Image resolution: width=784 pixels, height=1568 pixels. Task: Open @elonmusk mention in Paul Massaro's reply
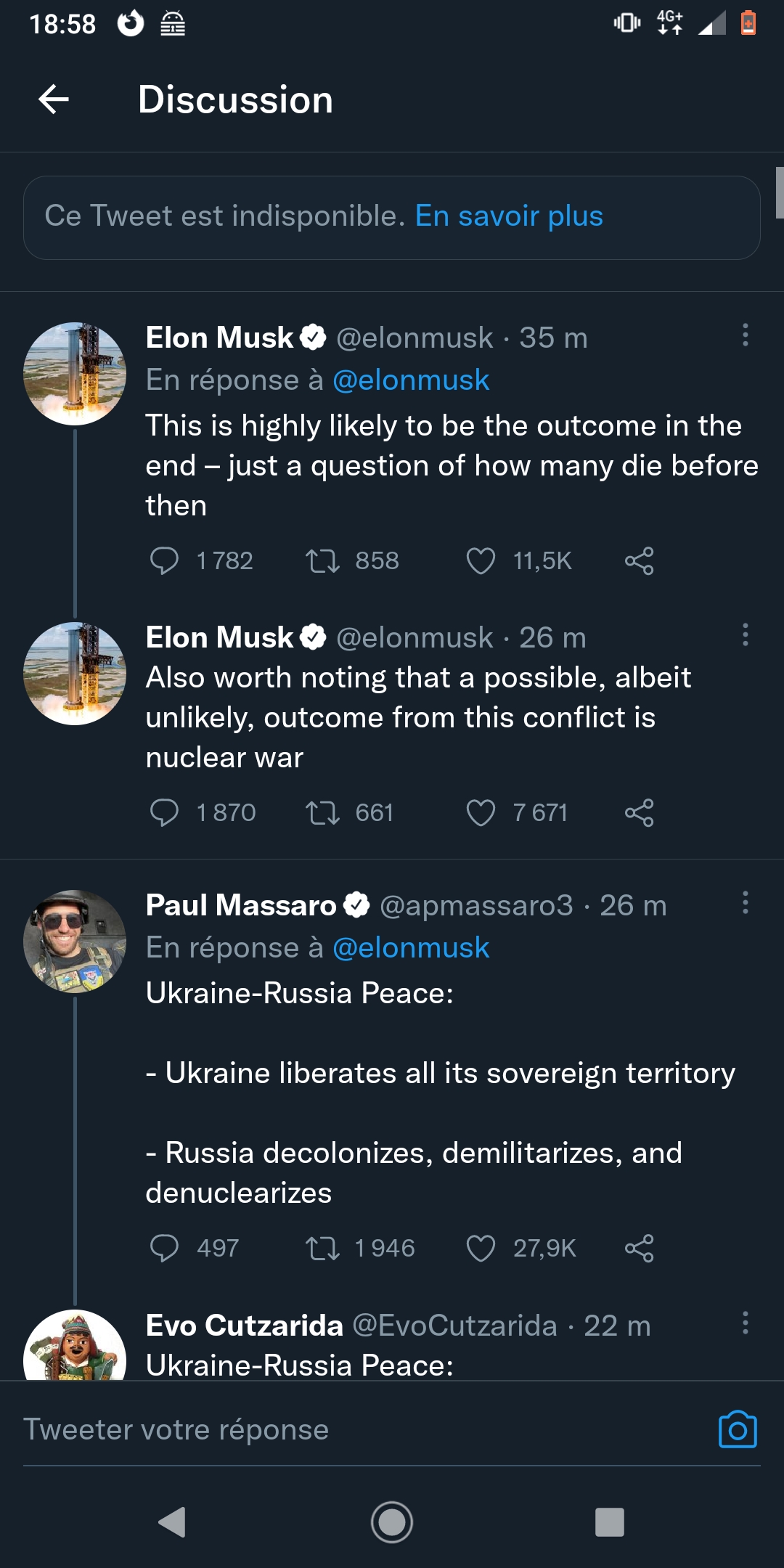411,948
